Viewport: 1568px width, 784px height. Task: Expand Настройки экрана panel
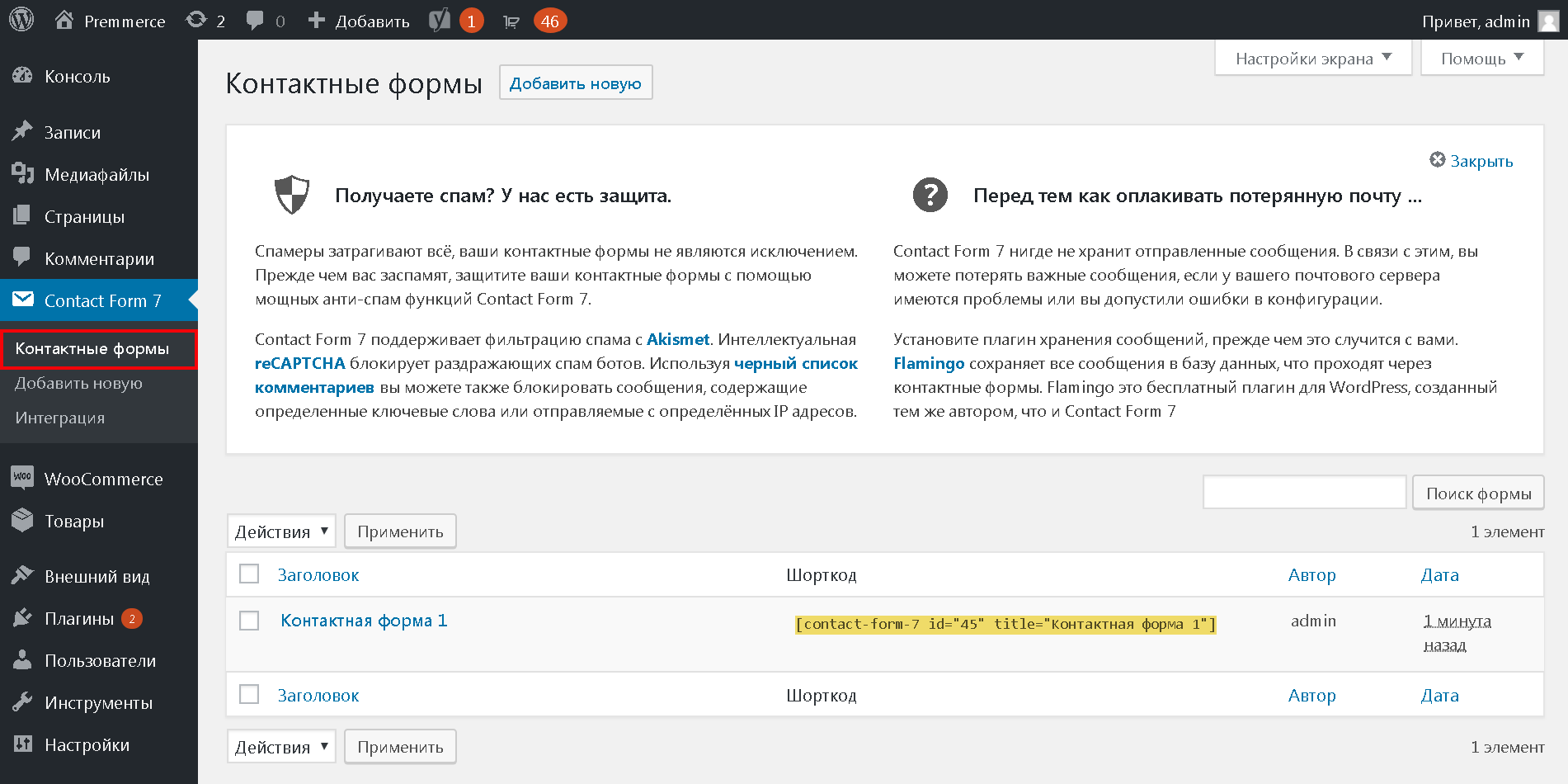1313,58
